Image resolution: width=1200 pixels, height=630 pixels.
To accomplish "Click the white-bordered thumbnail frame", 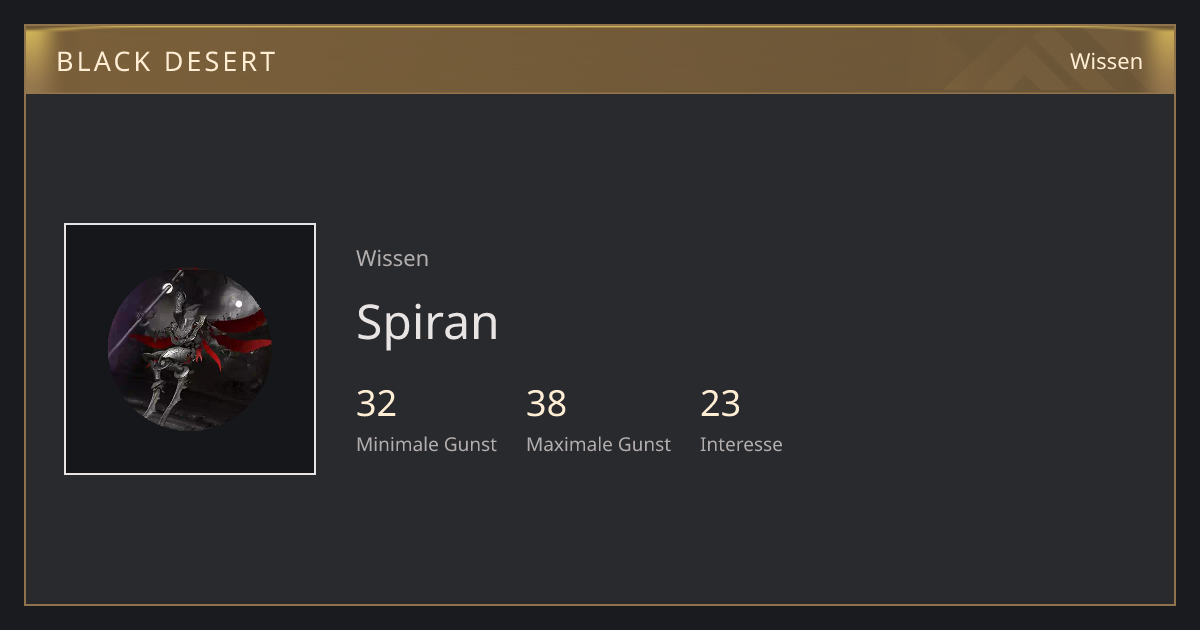I will [x=190, y=349].
